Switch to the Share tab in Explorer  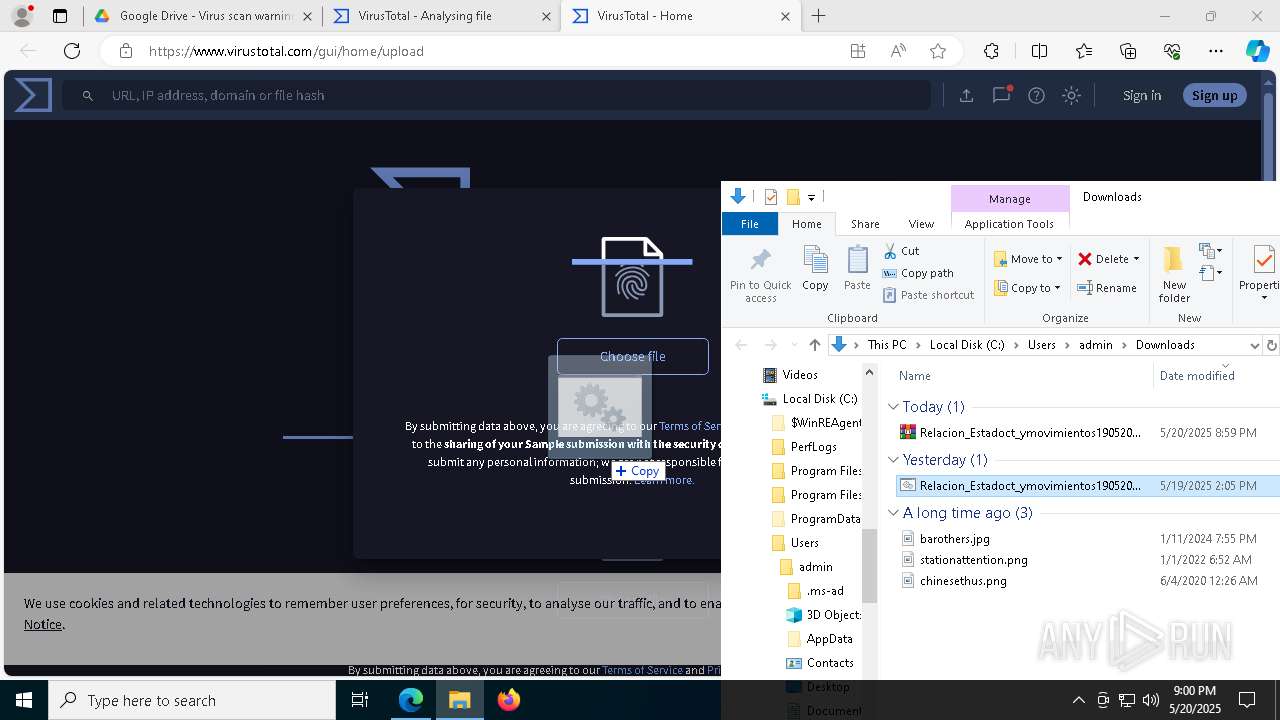[x=865, y=224]
